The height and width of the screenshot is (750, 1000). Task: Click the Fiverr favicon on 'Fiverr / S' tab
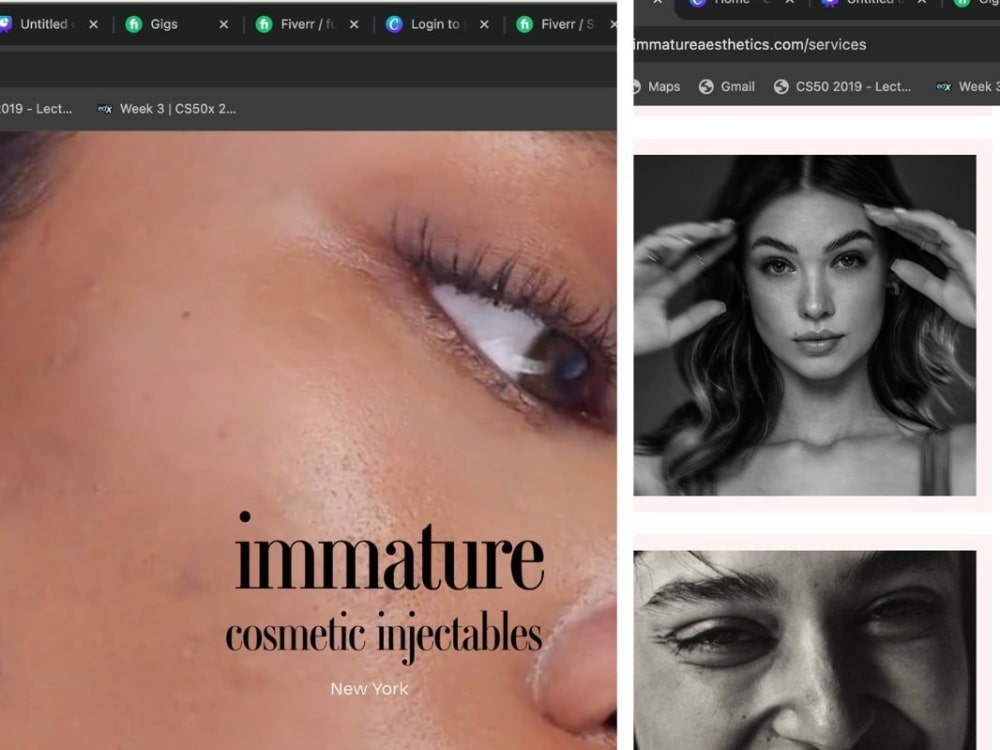pos(524,24)
